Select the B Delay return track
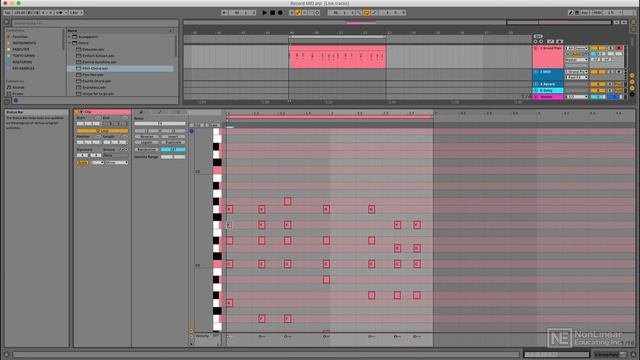Viewport: 640px width, 360px height. tap(548, 91)
